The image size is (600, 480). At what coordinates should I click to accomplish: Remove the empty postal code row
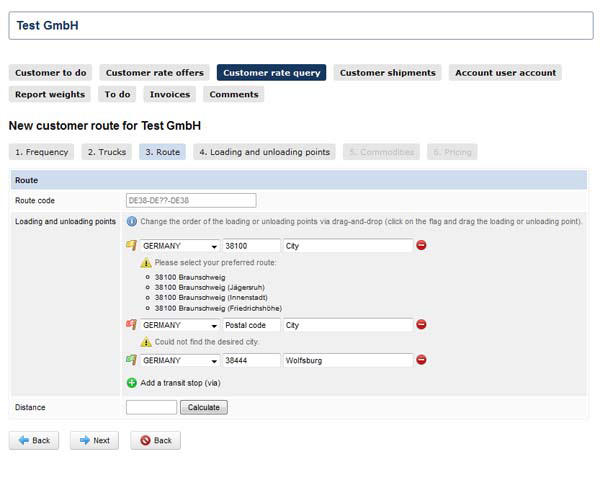(x=421, y=325)
